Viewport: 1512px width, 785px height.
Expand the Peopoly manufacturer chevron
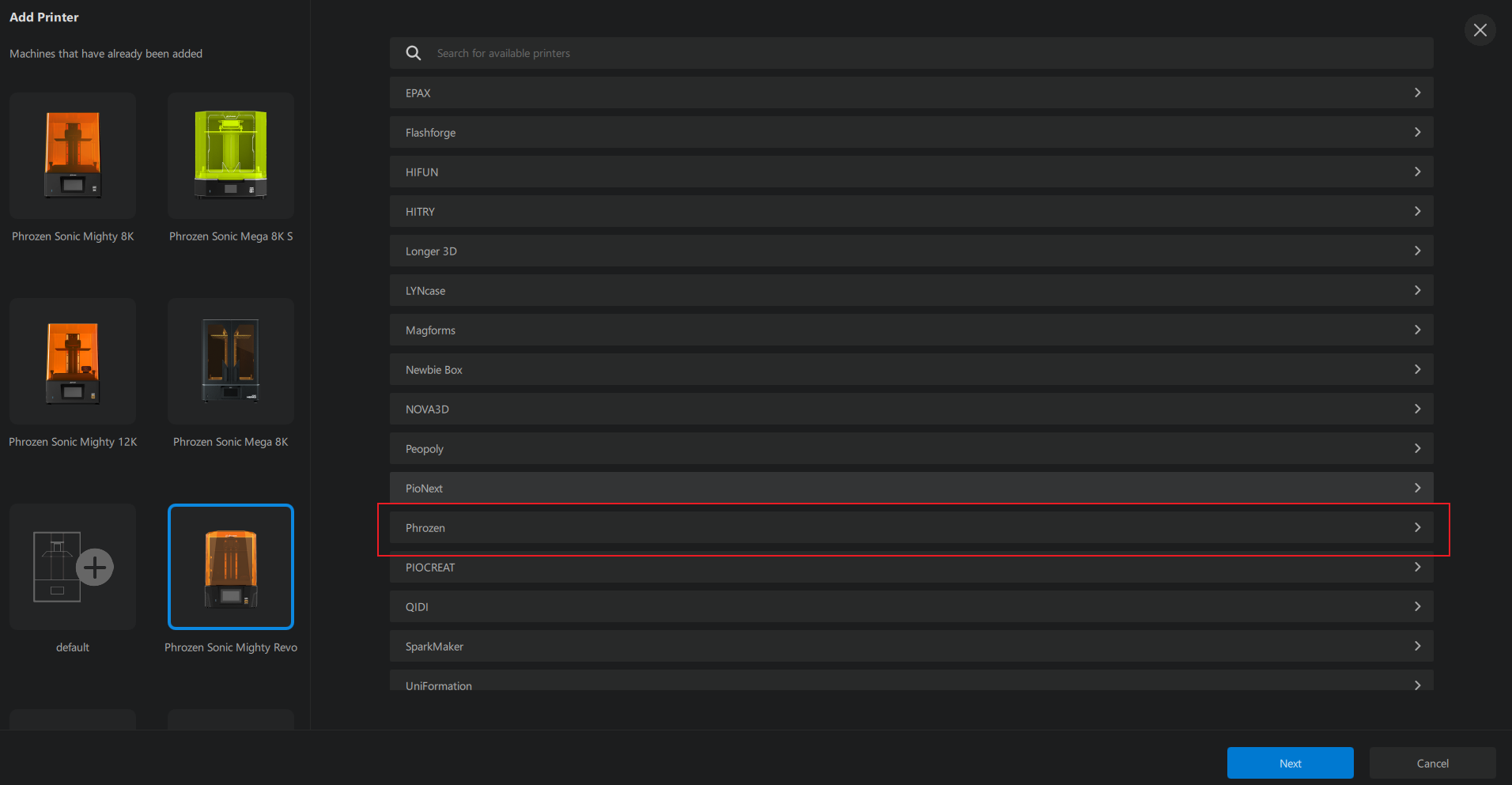[x=1417, y=448]
